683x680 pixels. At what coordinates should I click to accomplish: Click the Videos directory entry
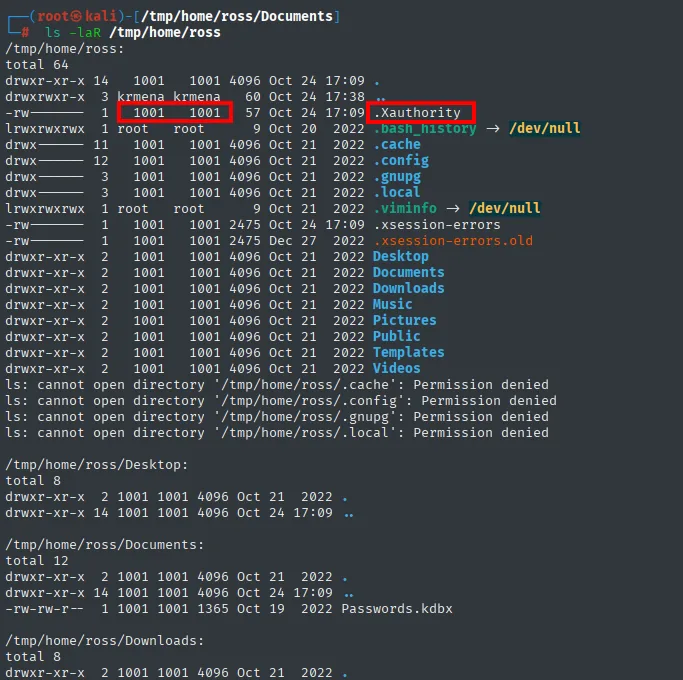(x=397, y=369)
